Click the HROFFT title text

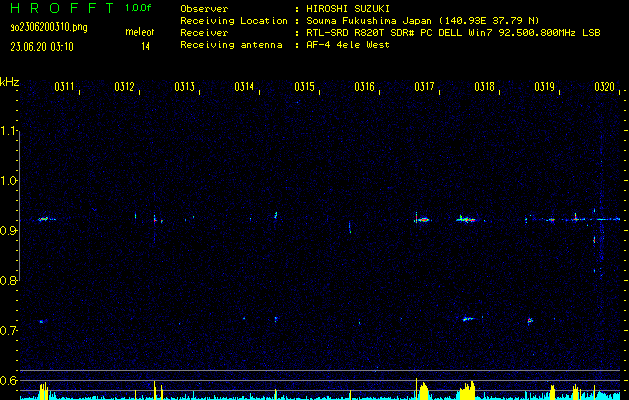point(55,8)
